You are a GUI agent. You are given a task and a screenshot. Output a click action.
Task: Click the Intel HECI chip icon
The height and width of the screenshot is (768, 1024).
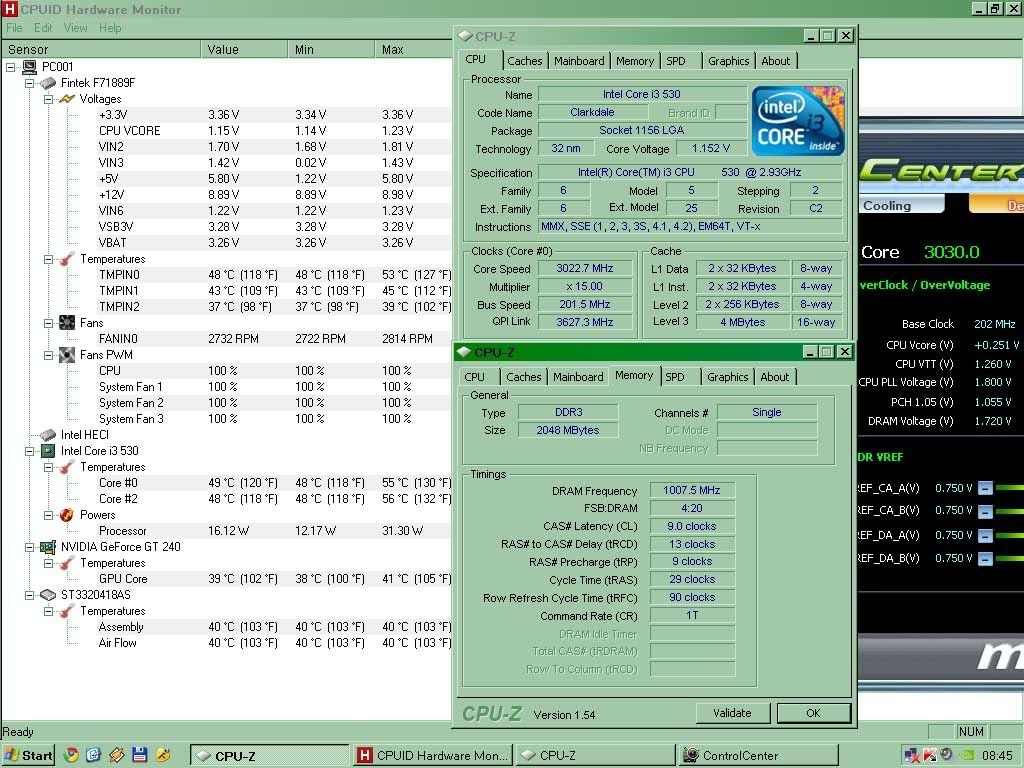pyautogui.click(x=48, y=435)
